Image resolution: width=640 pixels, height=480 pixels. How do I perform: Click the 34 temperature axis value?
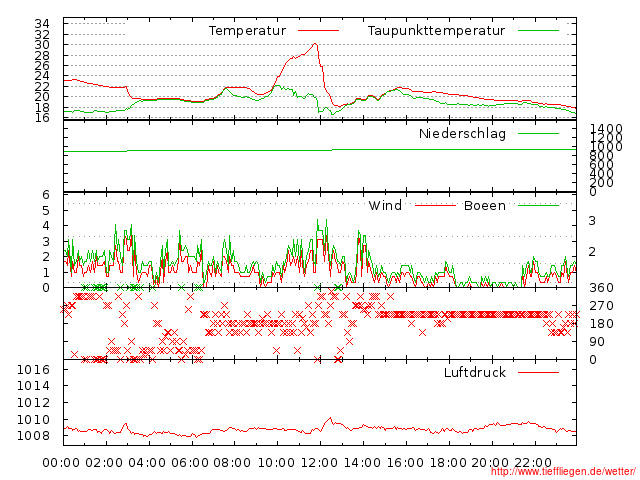pyautogui.click(x=42, y=24)
